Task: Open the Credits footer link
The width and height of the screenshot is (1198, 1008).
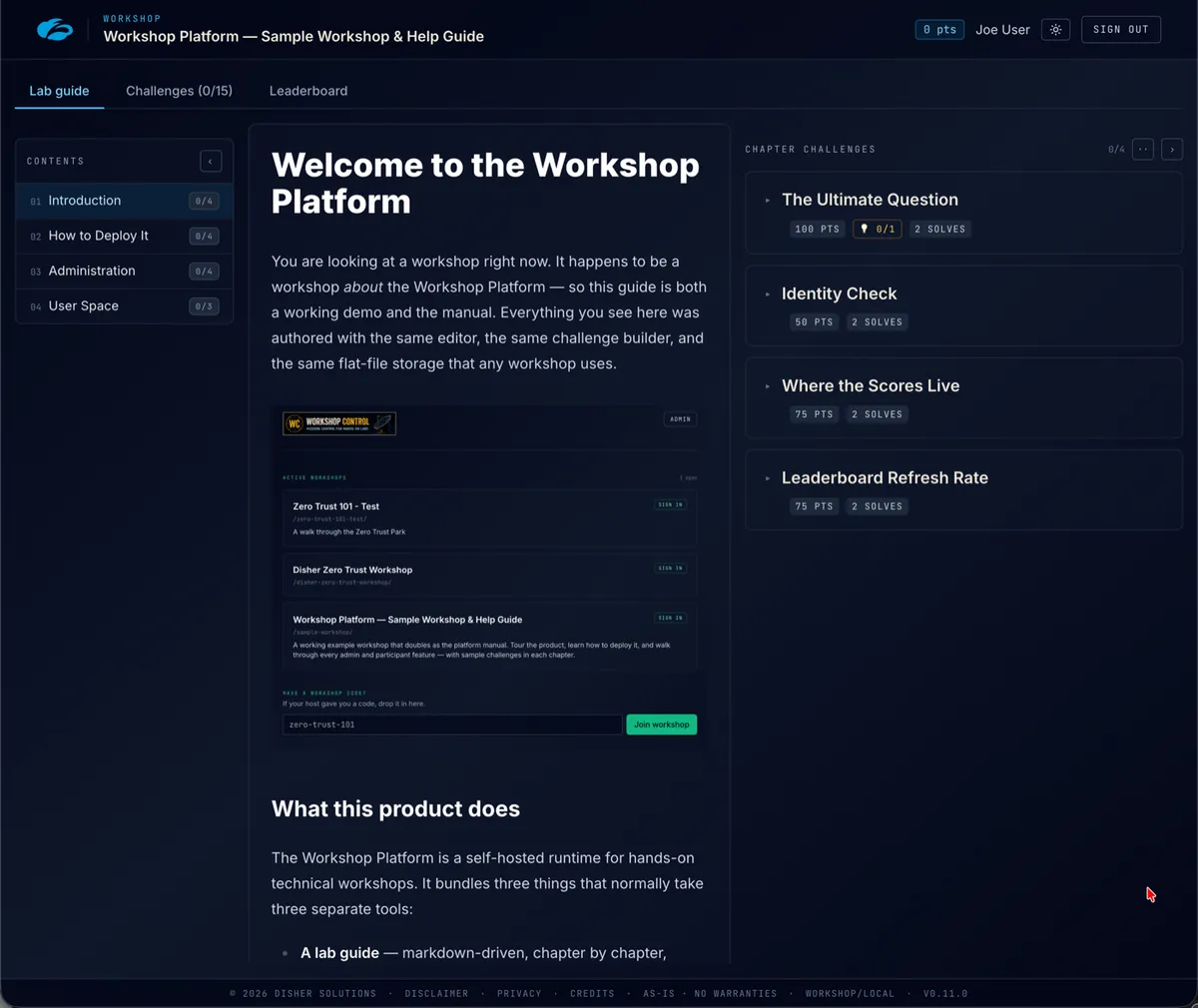Action: pyautogui.click(x=592, y=994)
